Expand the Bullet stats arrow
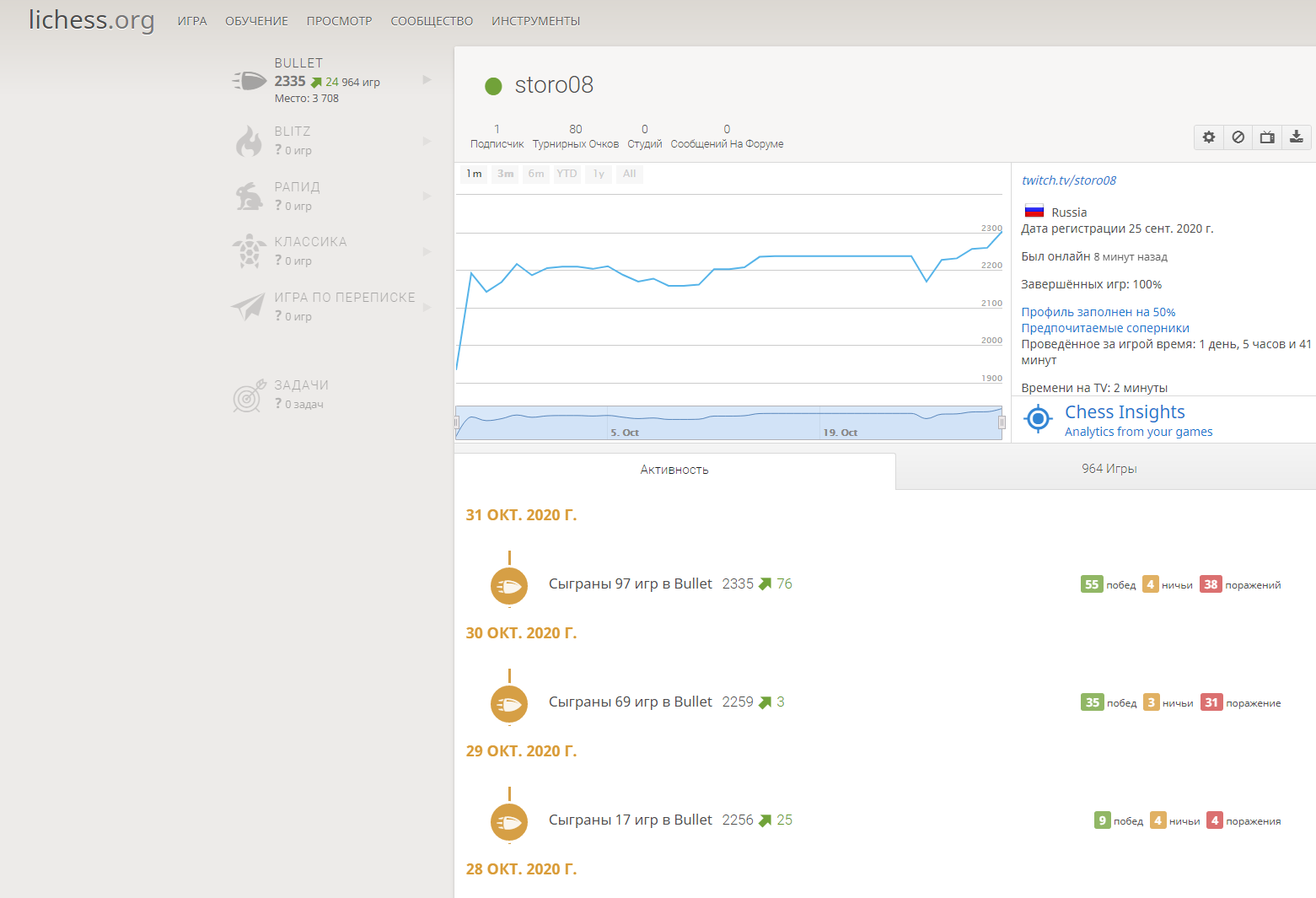1316x898 pixels. click(x=427, y=80)
